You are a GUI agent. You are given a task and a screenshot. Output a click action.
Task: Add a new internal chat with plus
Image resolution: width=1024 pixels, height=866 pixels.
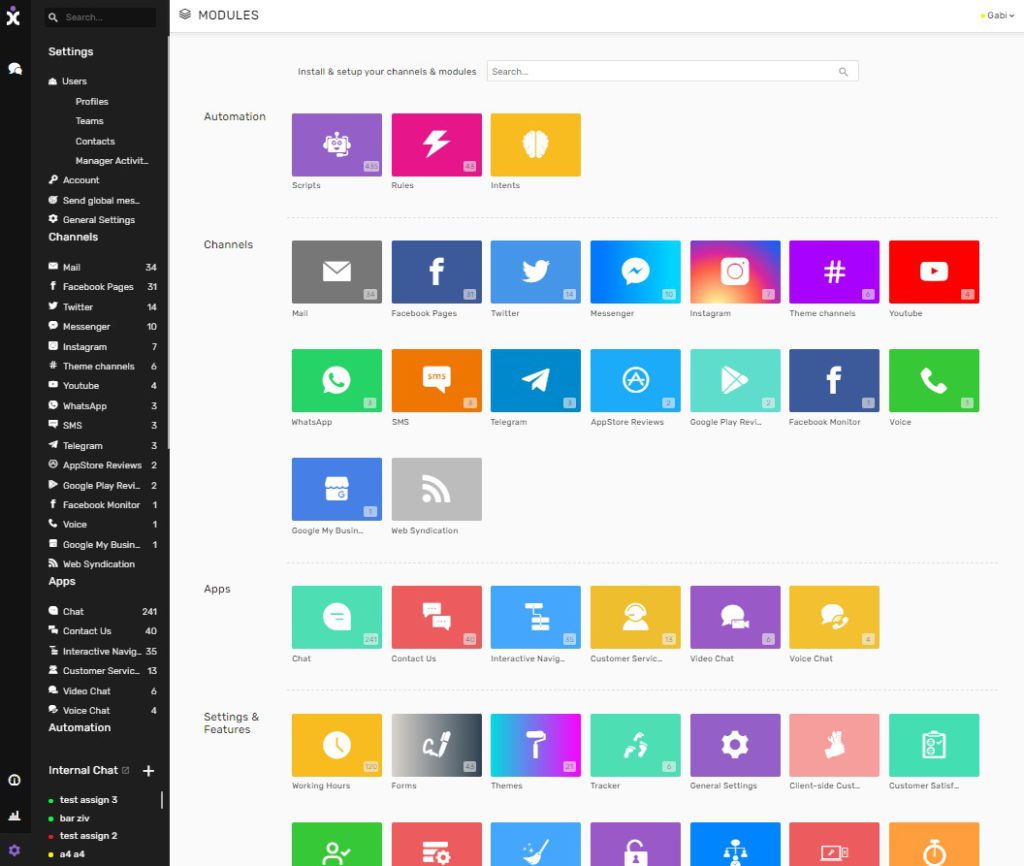[148, 771]
